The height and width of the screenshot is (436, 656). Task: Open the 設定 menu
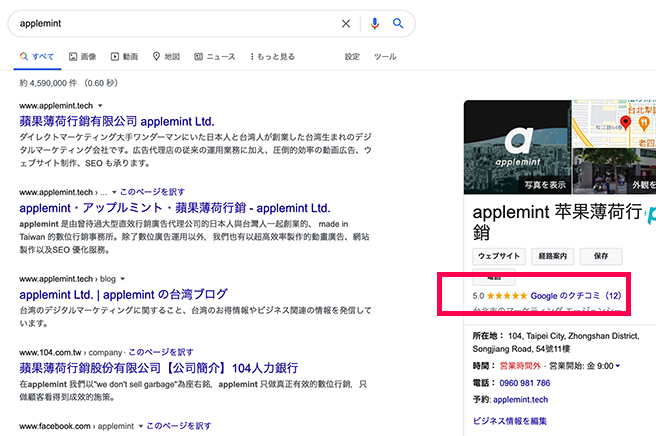[x=352, y=56]
